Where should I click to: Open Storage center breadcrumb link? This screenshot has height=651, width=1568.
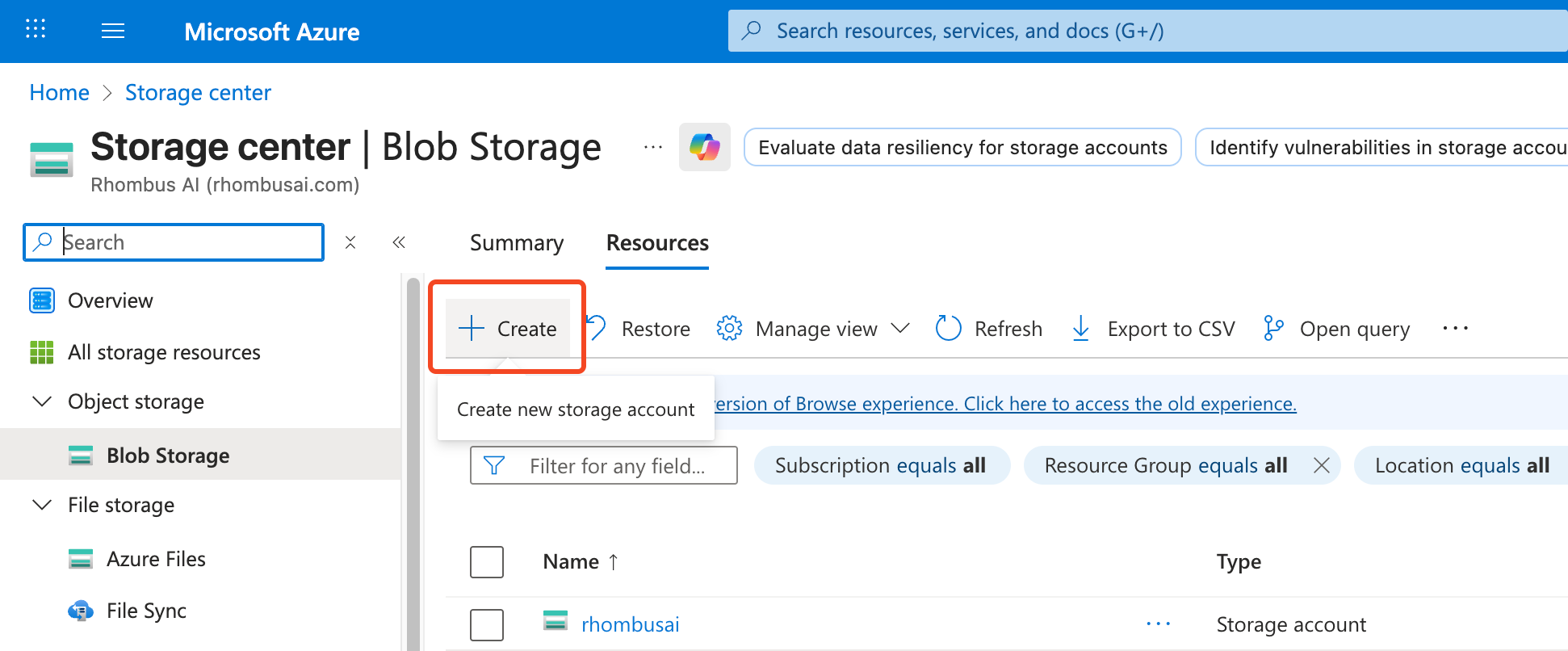(198, 92)
